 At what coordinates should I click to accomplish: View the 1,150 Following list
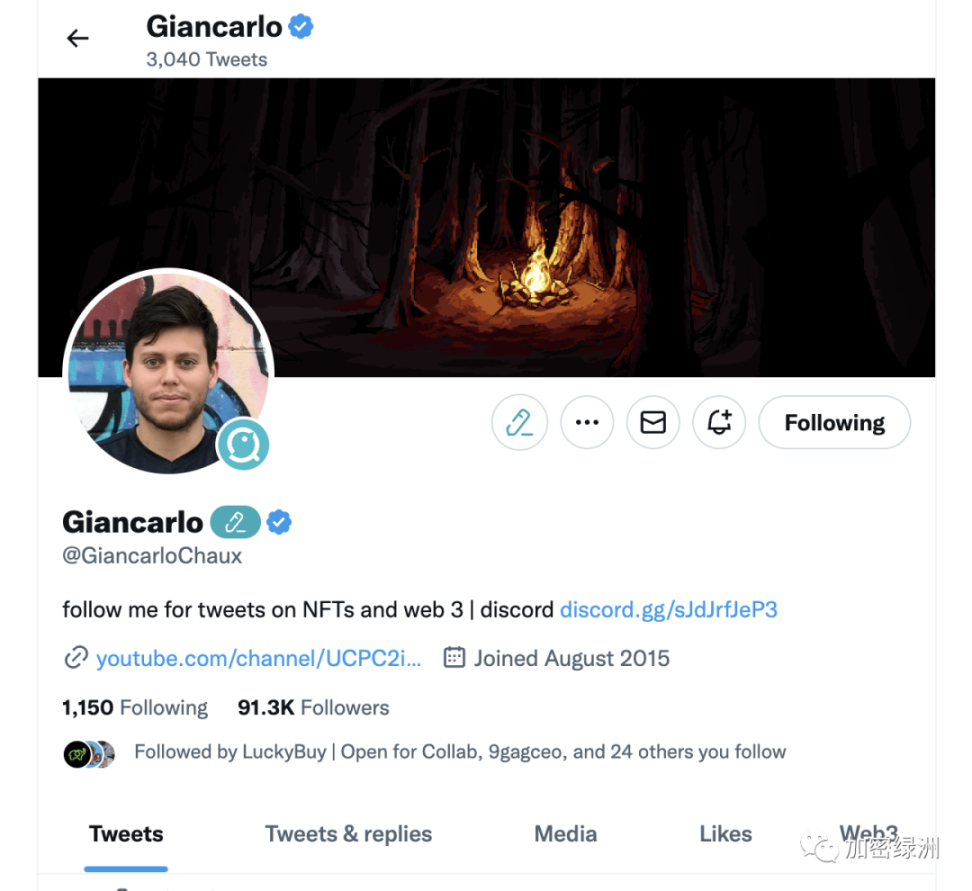[135, 707]
